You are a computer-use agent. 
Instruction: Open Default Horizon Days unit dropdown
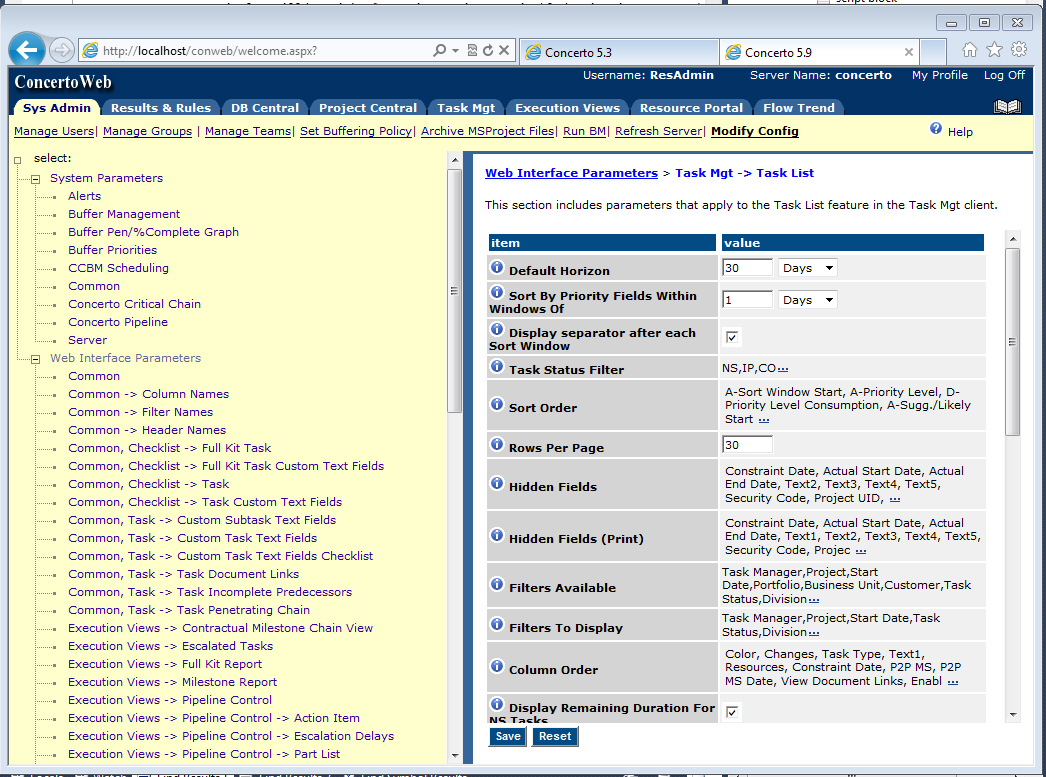807,268
